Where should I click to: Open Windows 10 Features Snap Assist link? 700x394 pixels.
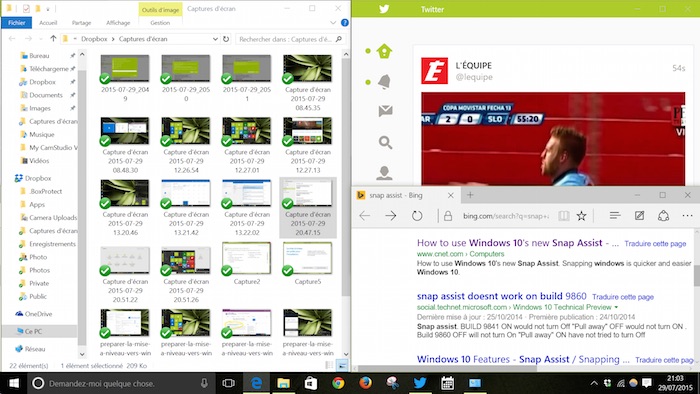point(523,359)
